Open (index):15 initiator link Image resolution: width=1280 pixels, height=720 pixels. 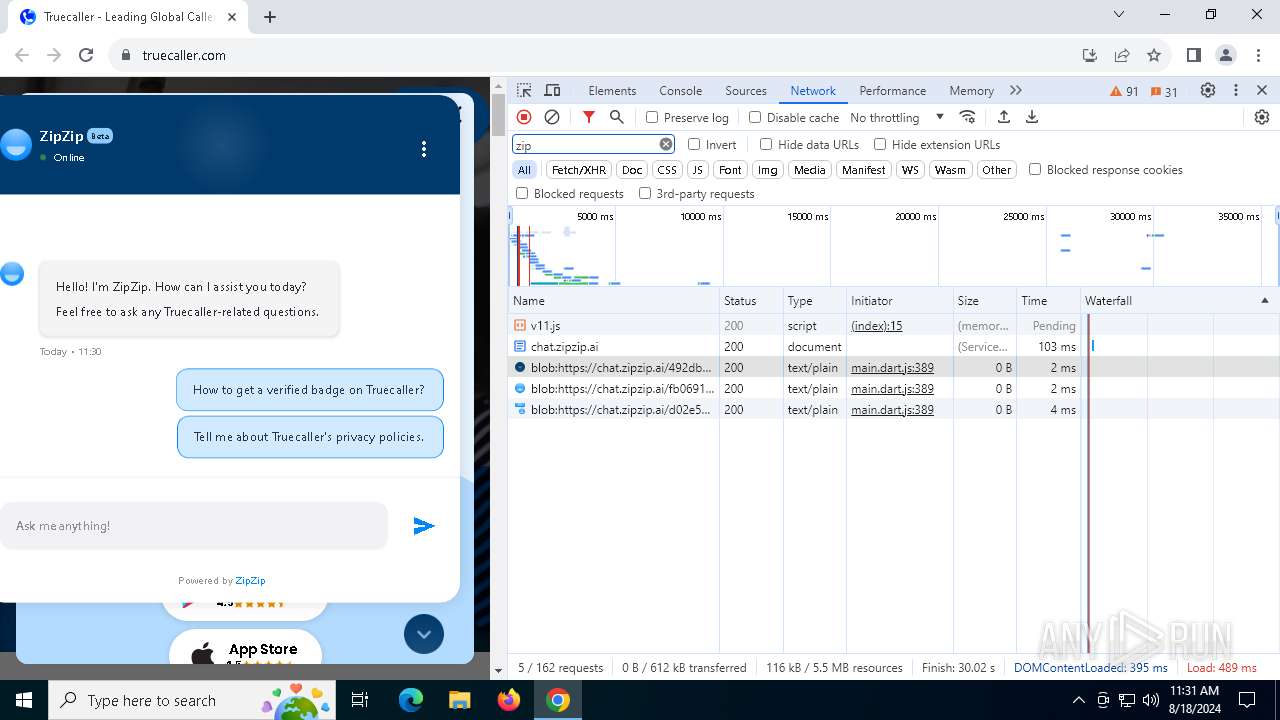(x=876, y=326)
